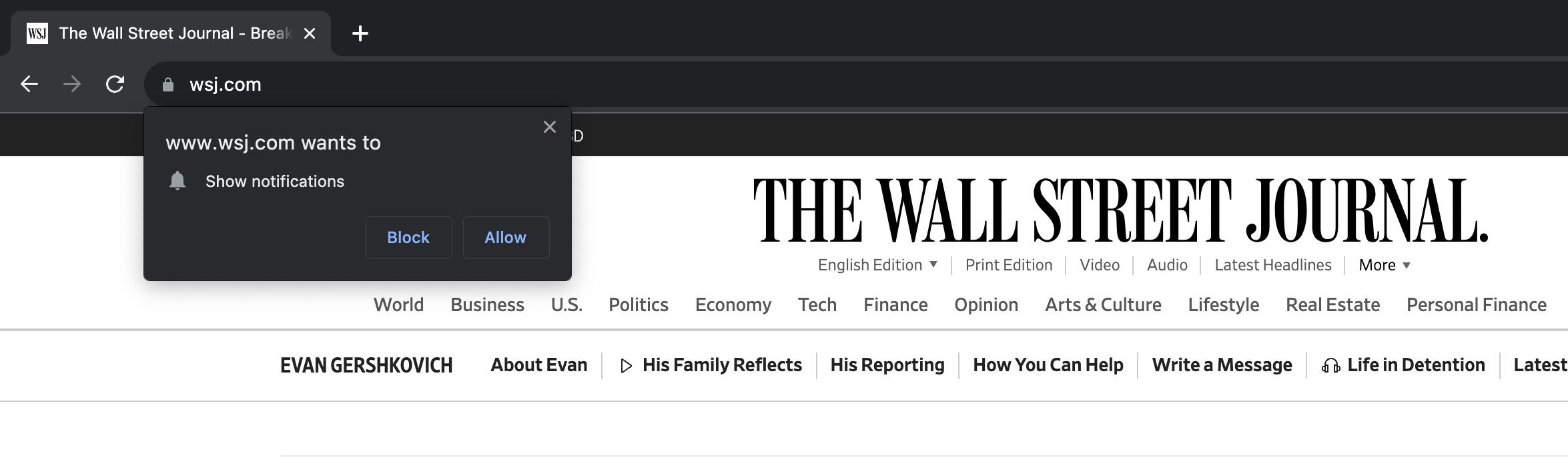Reload the wsj.com page
This screenshot has height=474, width=1568.
(115, 84)
